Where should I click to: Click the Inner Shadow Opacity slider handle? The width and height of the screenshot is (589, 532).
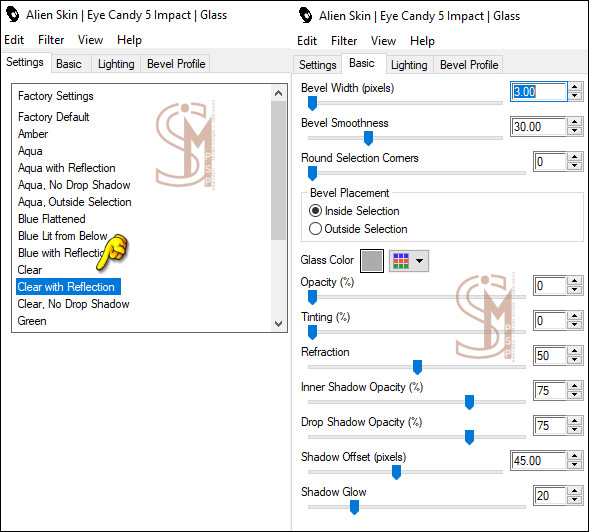pos(469,402)
